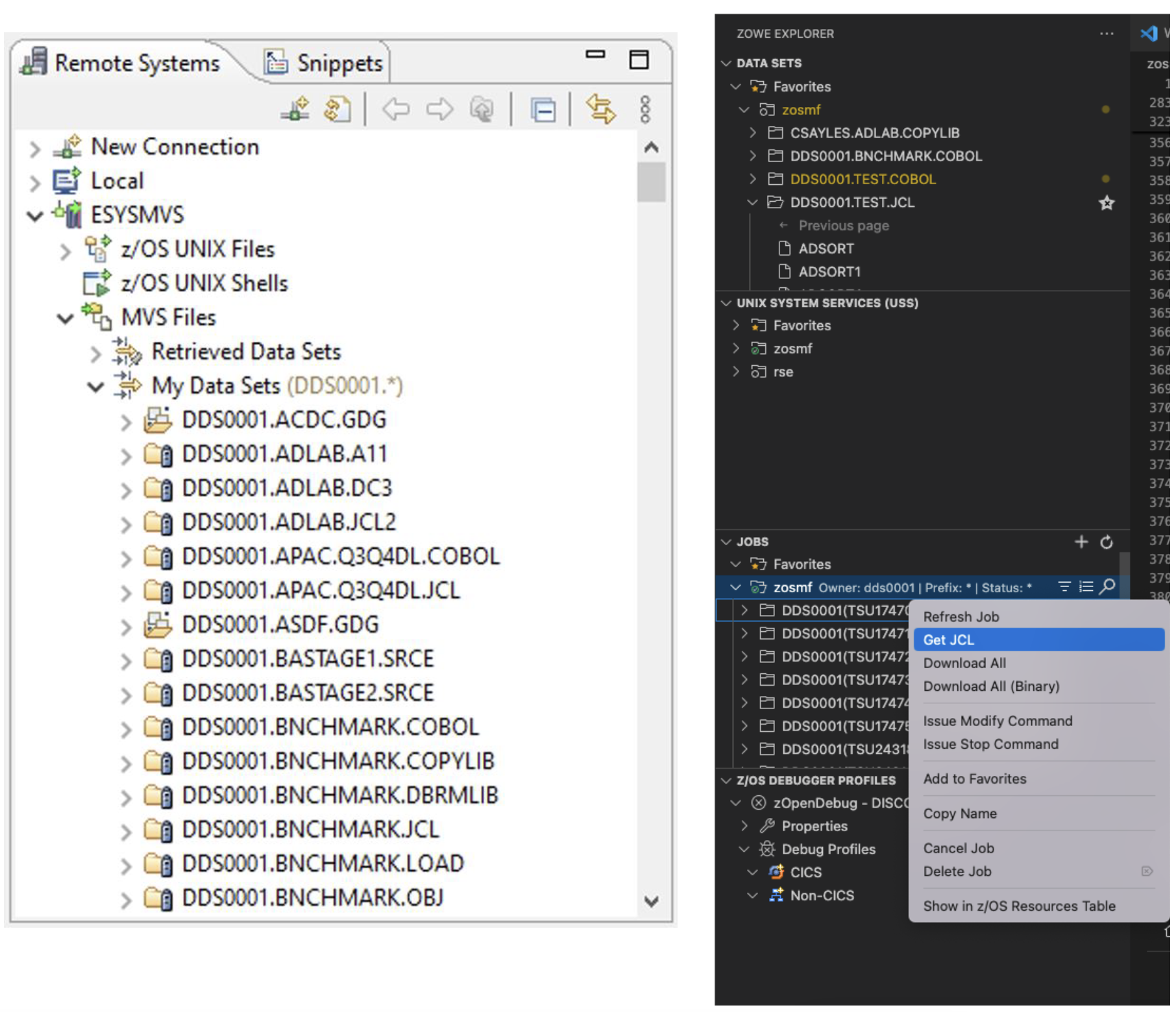The image size is (1176, 1012).
Task: Choose Show in z/OS Resources Table
Action: pyautogui.click(x=1038, y=906)
